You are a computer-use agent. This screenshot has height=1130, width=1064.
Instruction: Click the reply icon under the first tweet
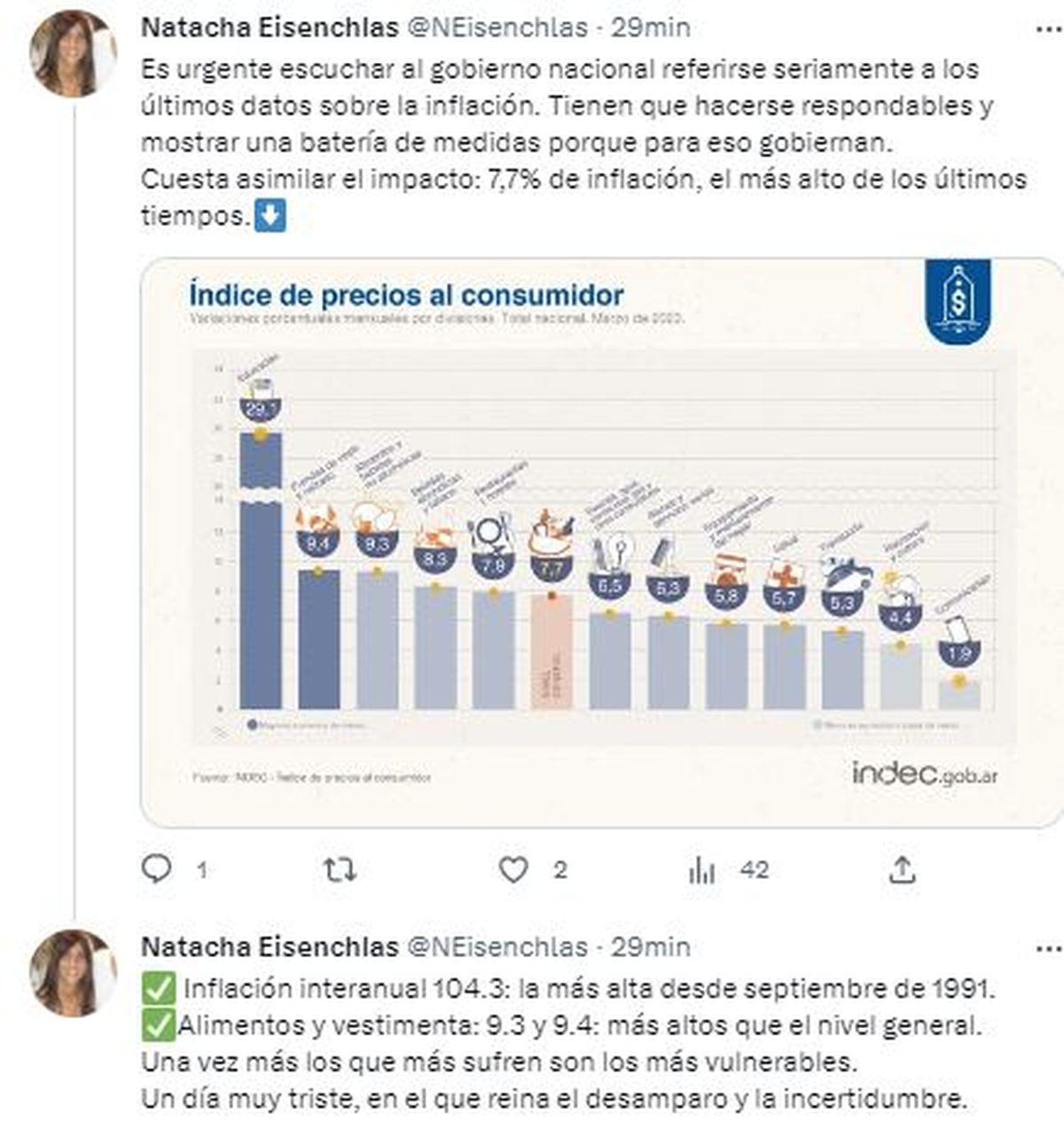point(157,870)
